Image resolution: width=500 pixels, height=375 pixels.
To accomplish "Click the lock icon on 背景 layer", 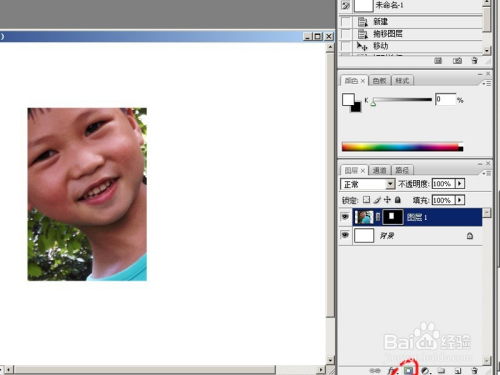I will (x=470, y=236).
